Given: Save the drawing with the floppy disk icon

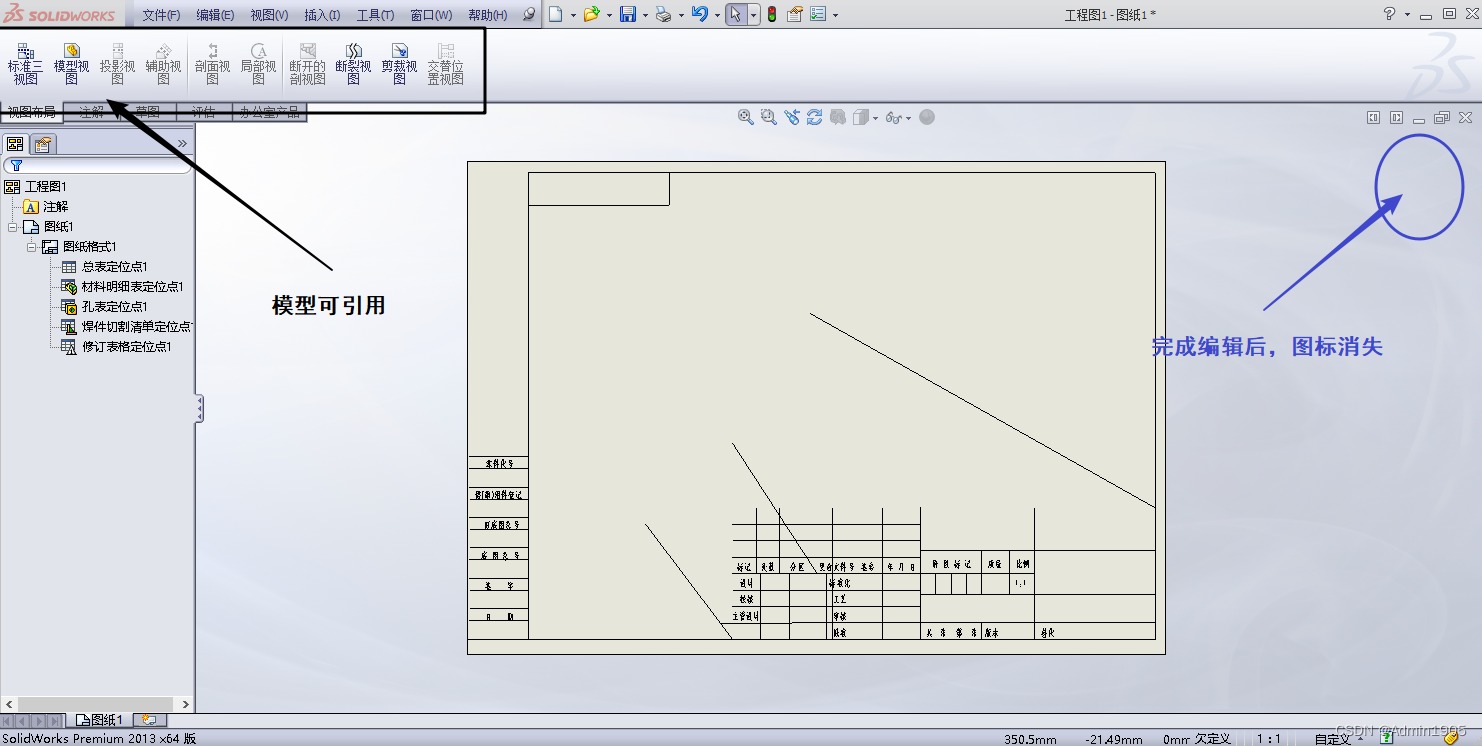Looking at the screenshot, I should coord(628,14).
